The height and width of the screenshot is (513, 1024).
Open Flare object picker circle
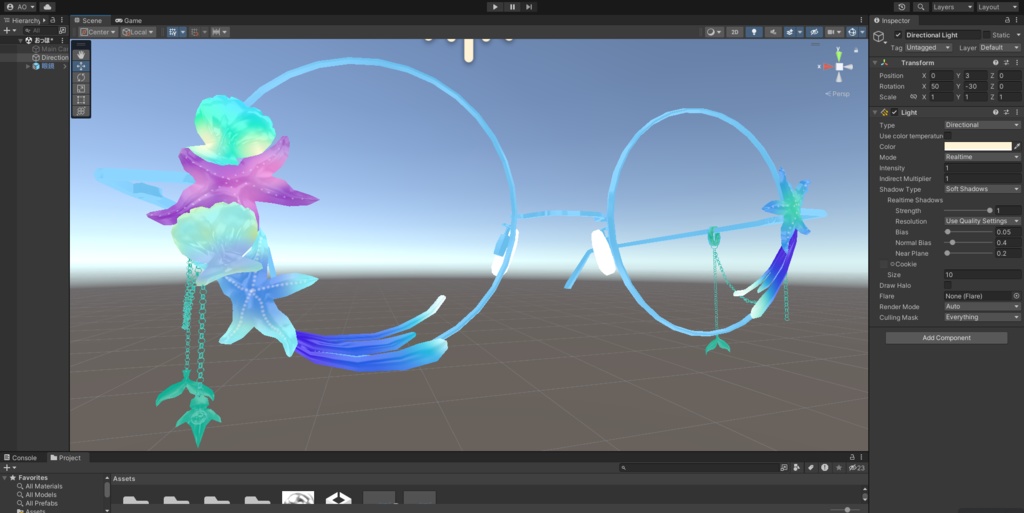[1016, 296]
